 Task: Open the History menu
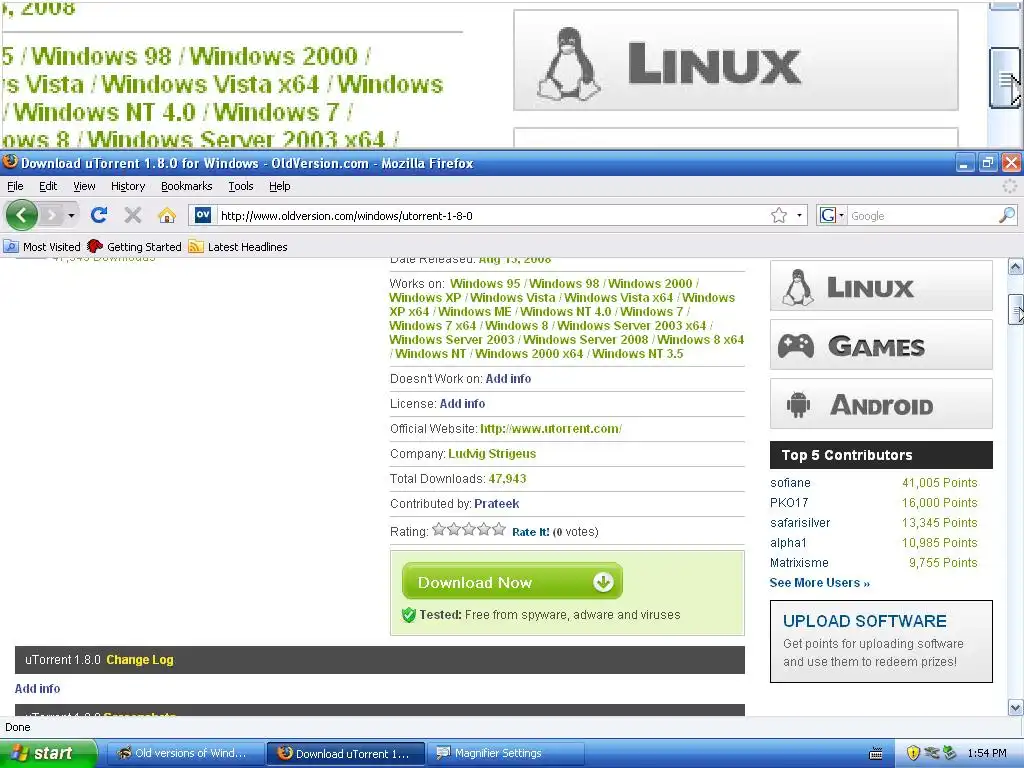[x=128, y=186]
